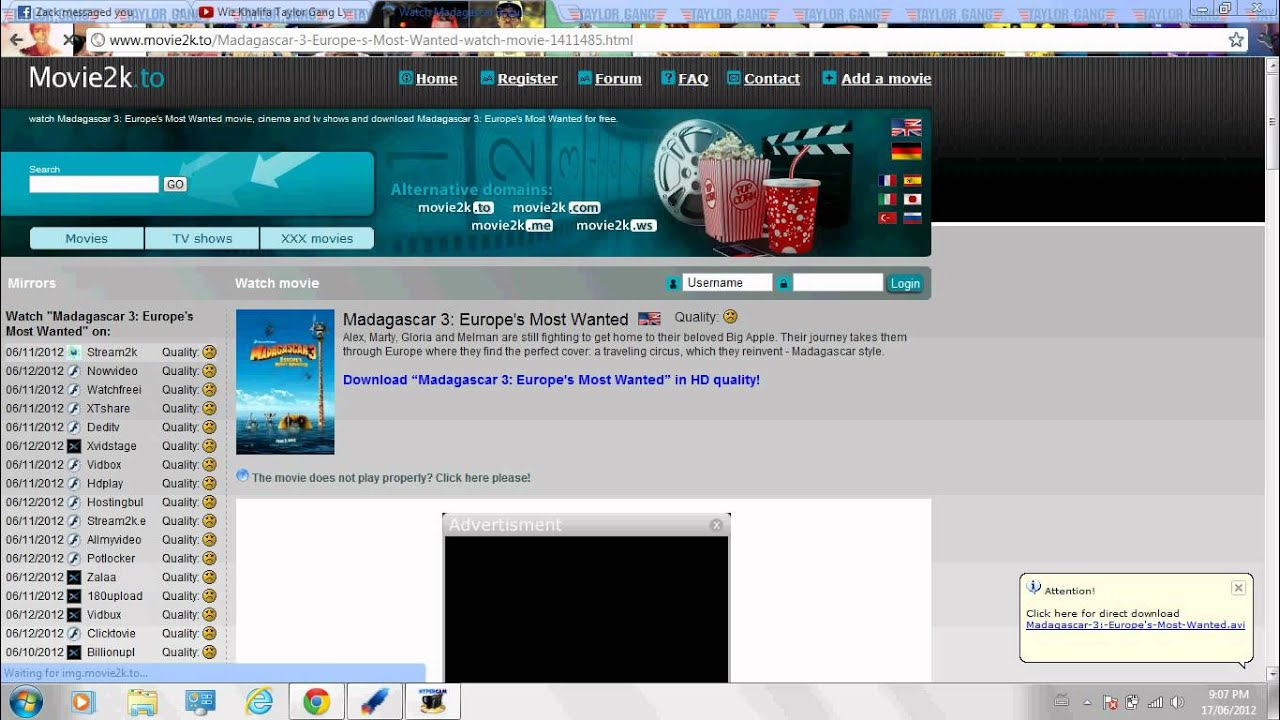
Task: Open the TV shows tab
Action: point(202,238)
